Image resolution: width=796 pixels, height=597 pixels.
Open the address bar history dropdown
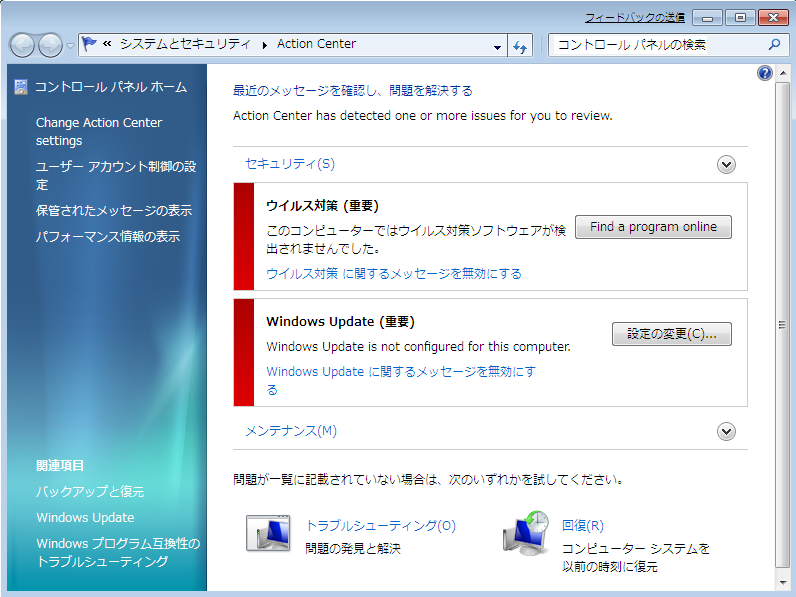[x=498, y=46]
